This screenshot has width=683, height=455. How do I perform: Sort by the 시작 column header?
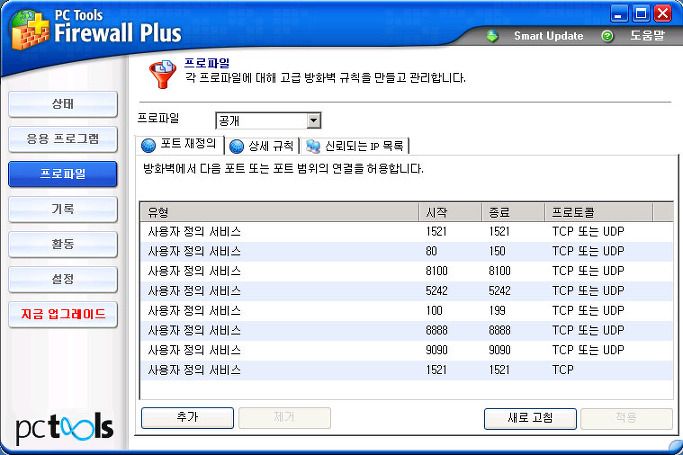[x=450, y=212]
